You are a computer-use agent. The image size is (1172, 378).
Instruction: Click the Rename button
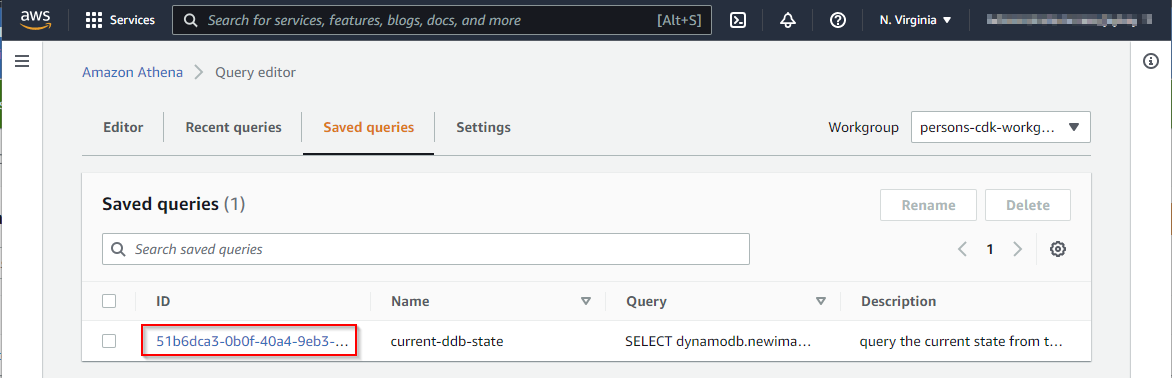coord(928,205)
